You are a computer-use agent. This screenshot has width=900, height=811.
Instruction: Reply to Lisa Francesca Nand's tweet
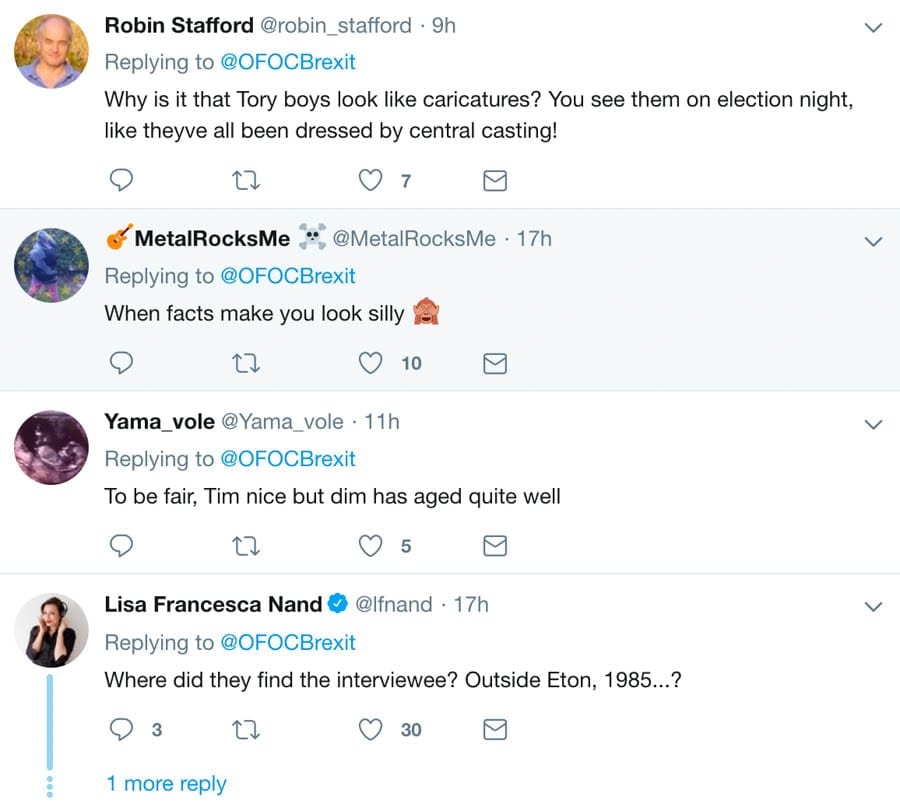click(121, 730)
